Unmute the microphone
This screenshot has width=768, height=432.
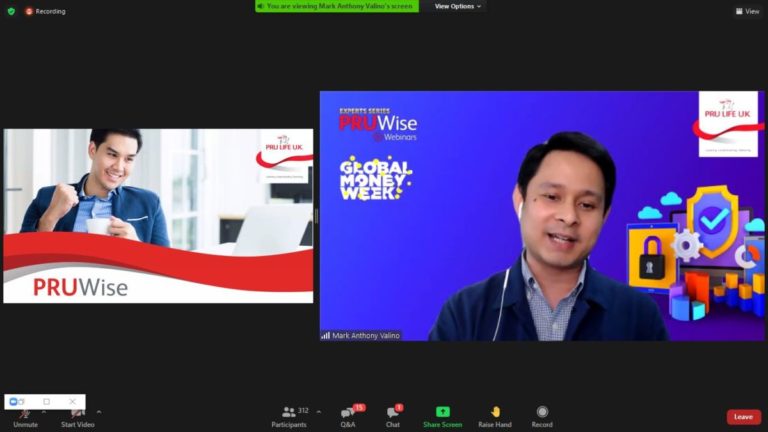[x=25, y=419]
